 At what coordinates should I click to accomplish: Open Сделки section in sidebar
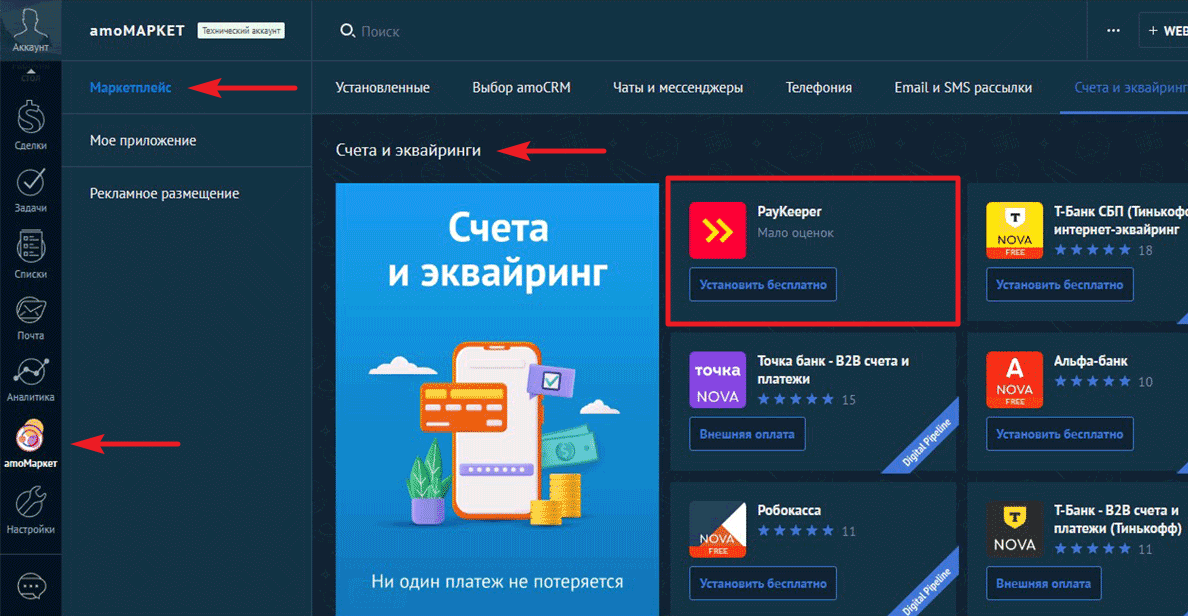tap(31, 126)
